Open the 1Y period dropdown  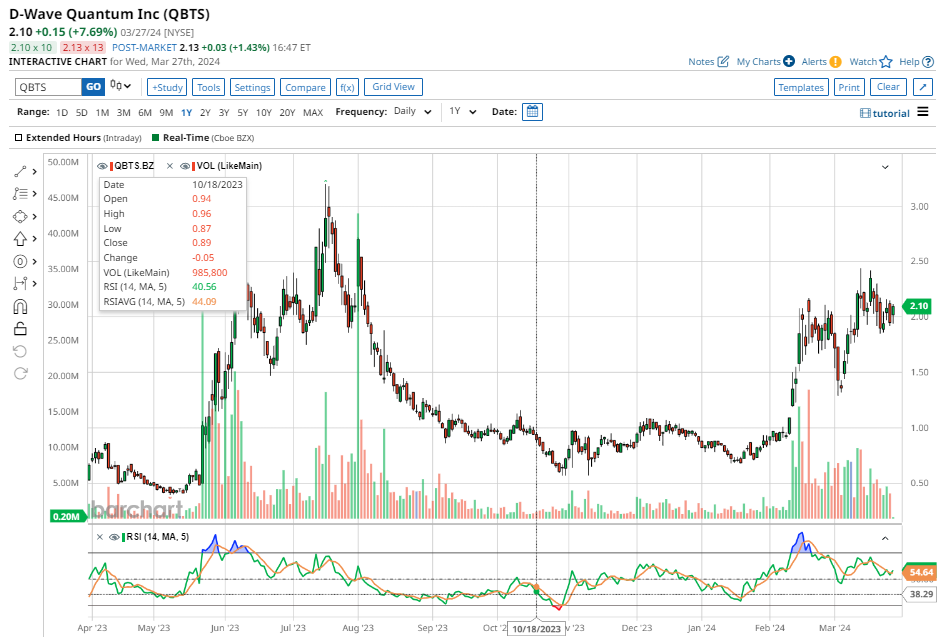tap(463, 111)
